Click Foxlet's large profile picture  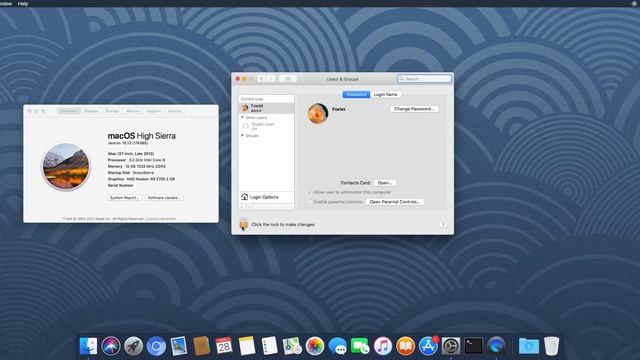318,113
